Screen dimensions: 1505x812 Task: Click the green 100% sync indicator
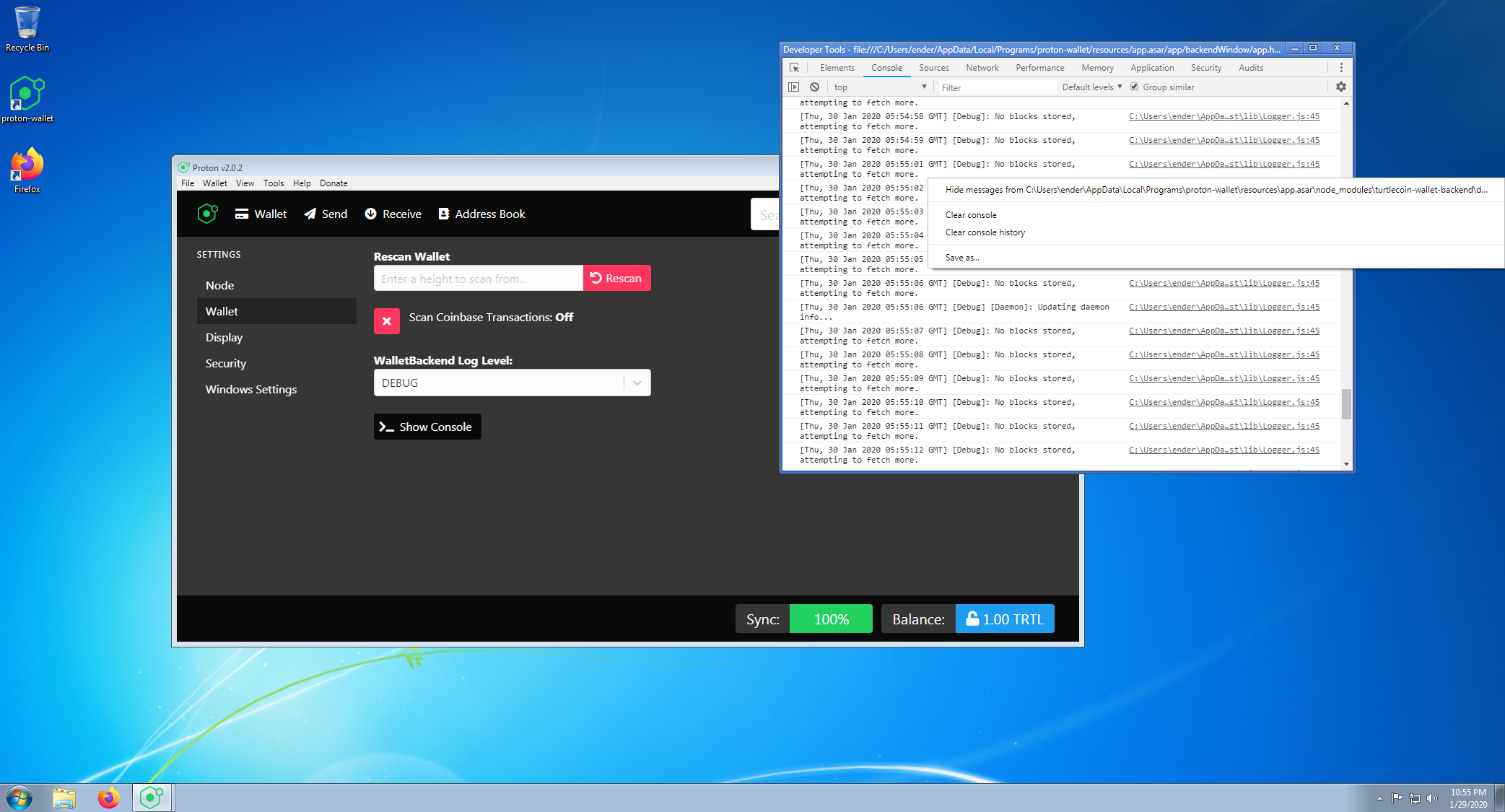pyautogui.click(x=831, y=619)
